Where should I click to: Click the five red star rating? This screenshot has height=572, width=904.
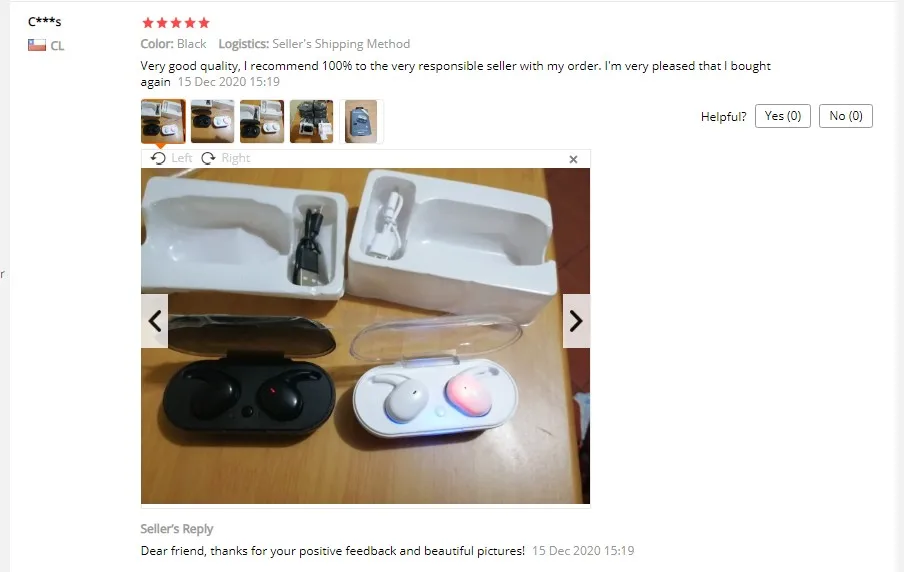coord(176,23)
